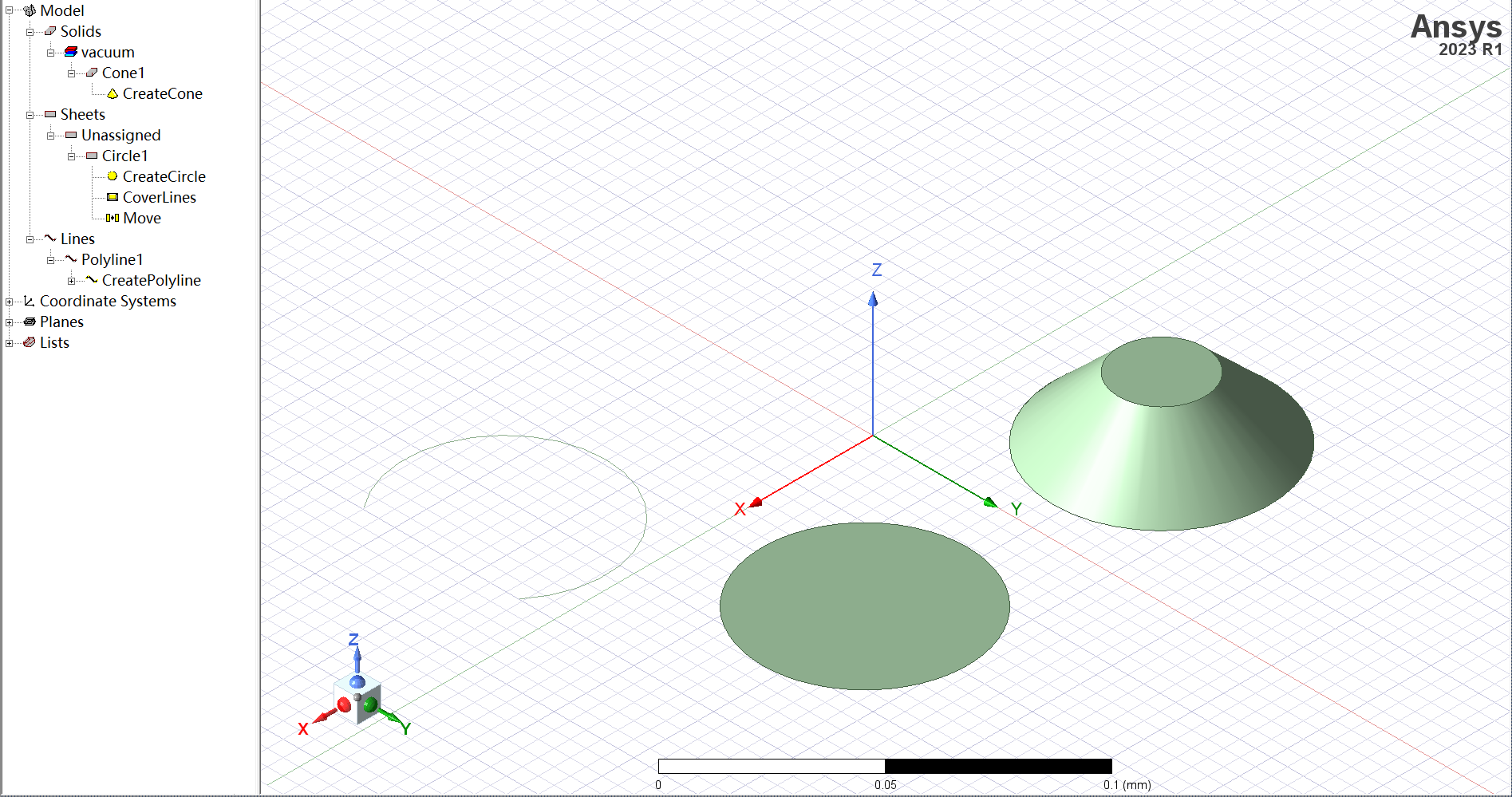Image resolution: width=1512 pixels, height=797 pixels.
Task: Click the Planes icon
Action: 30,322
